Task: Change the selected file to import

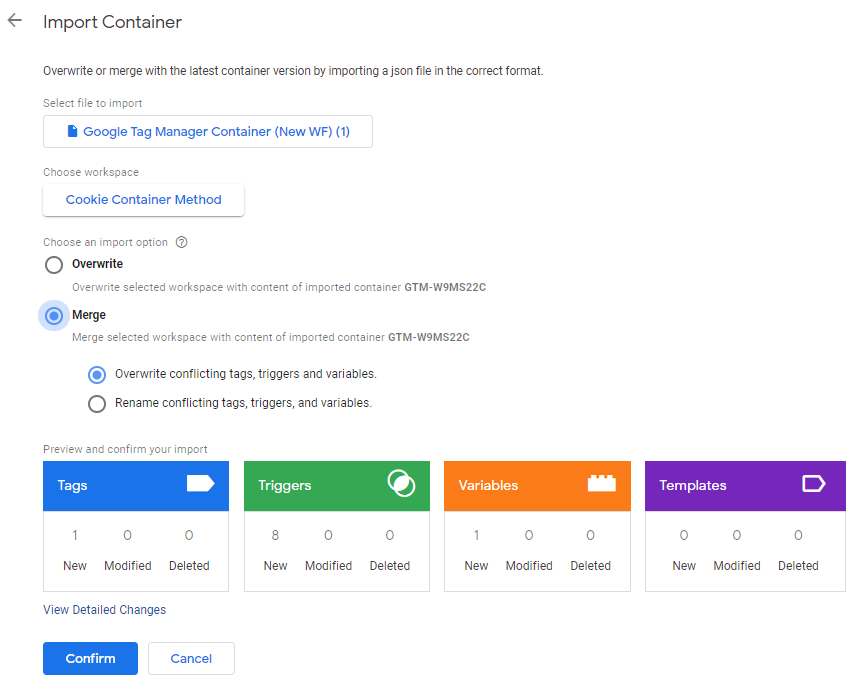Action: click(207, 131)
